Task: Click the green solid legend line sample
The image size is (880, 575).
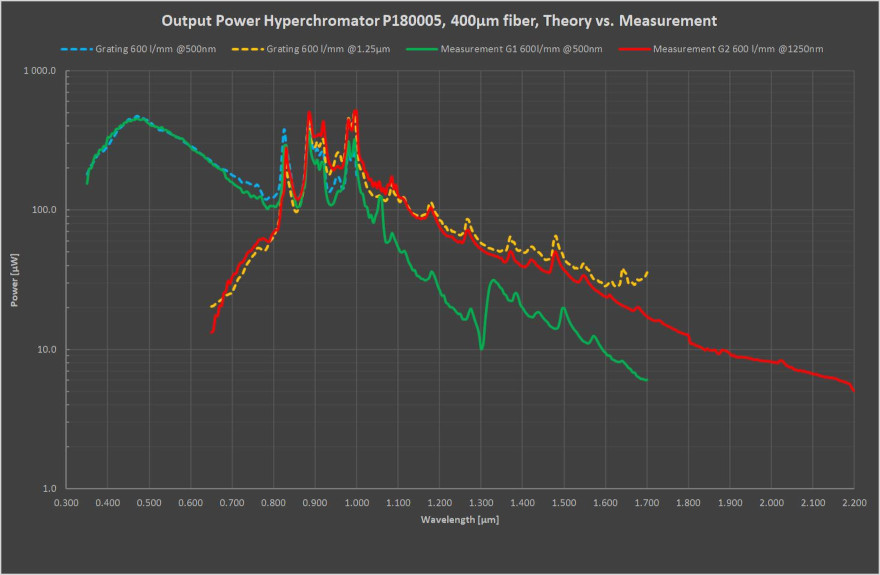Action: tap(421, 49)
